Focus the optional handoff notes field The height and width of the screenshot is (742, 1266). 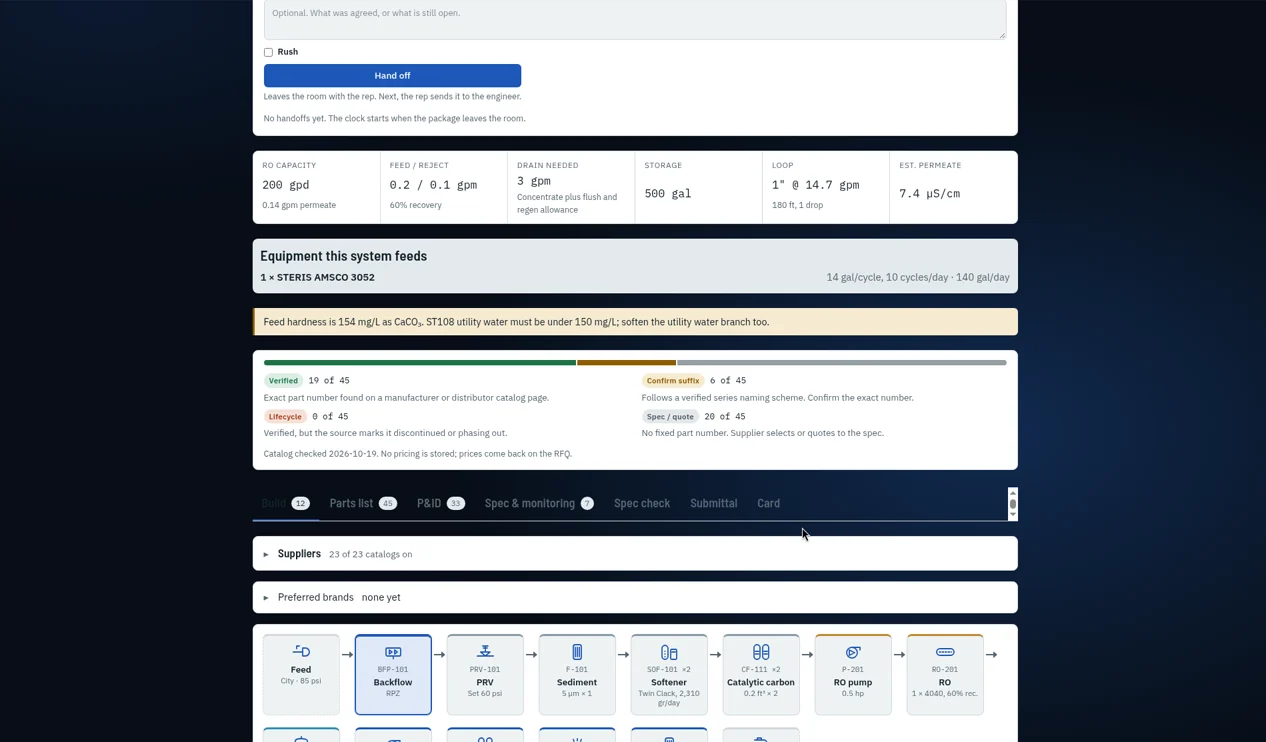[x=635, y=18]
